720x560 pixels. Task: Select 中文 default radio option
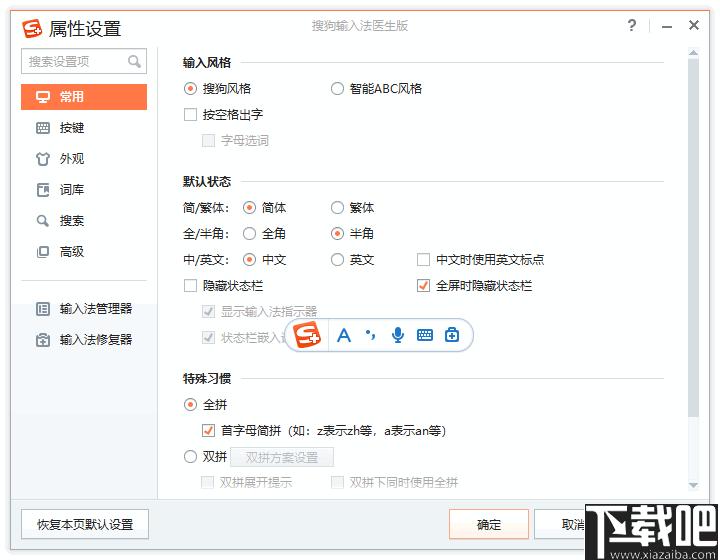tap(249, 260)
